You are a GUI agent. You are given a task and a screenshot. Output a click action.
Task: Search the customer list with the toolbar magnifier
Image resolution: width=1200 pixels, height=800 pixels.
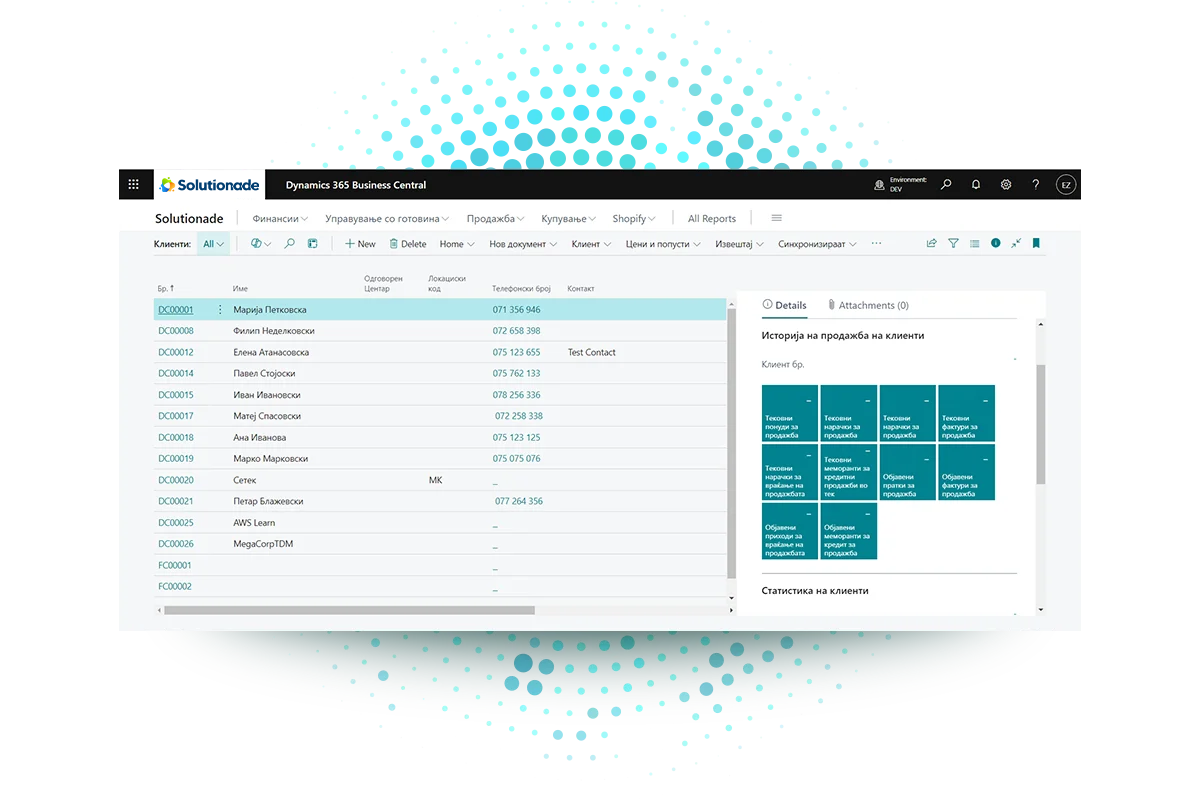click(x=289, y=243)
